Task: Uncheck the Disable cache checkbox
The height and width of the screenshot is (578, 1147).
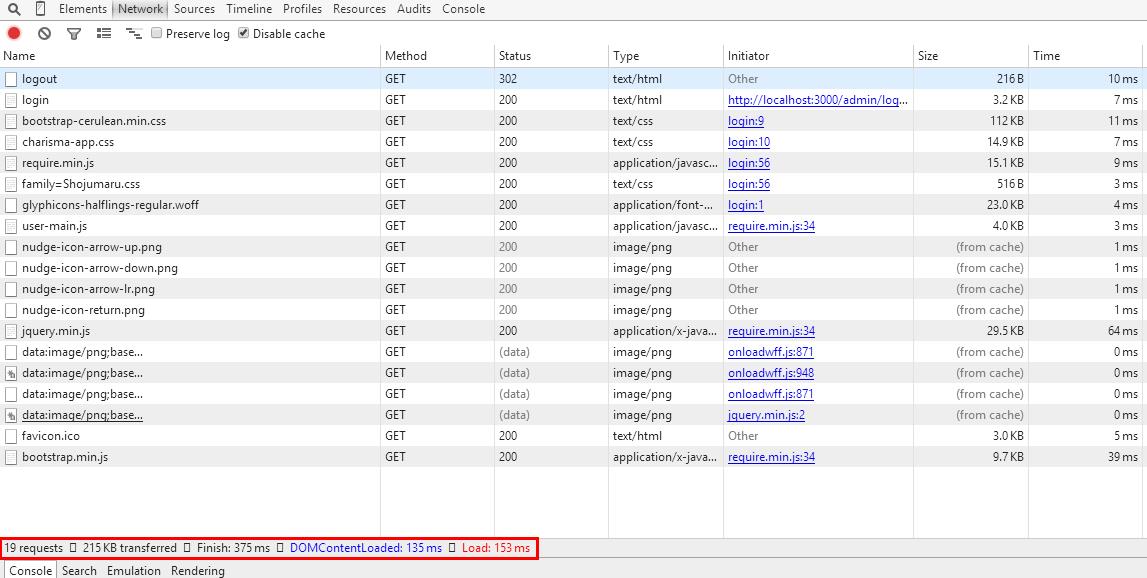Action: click(x=244, y=33)
